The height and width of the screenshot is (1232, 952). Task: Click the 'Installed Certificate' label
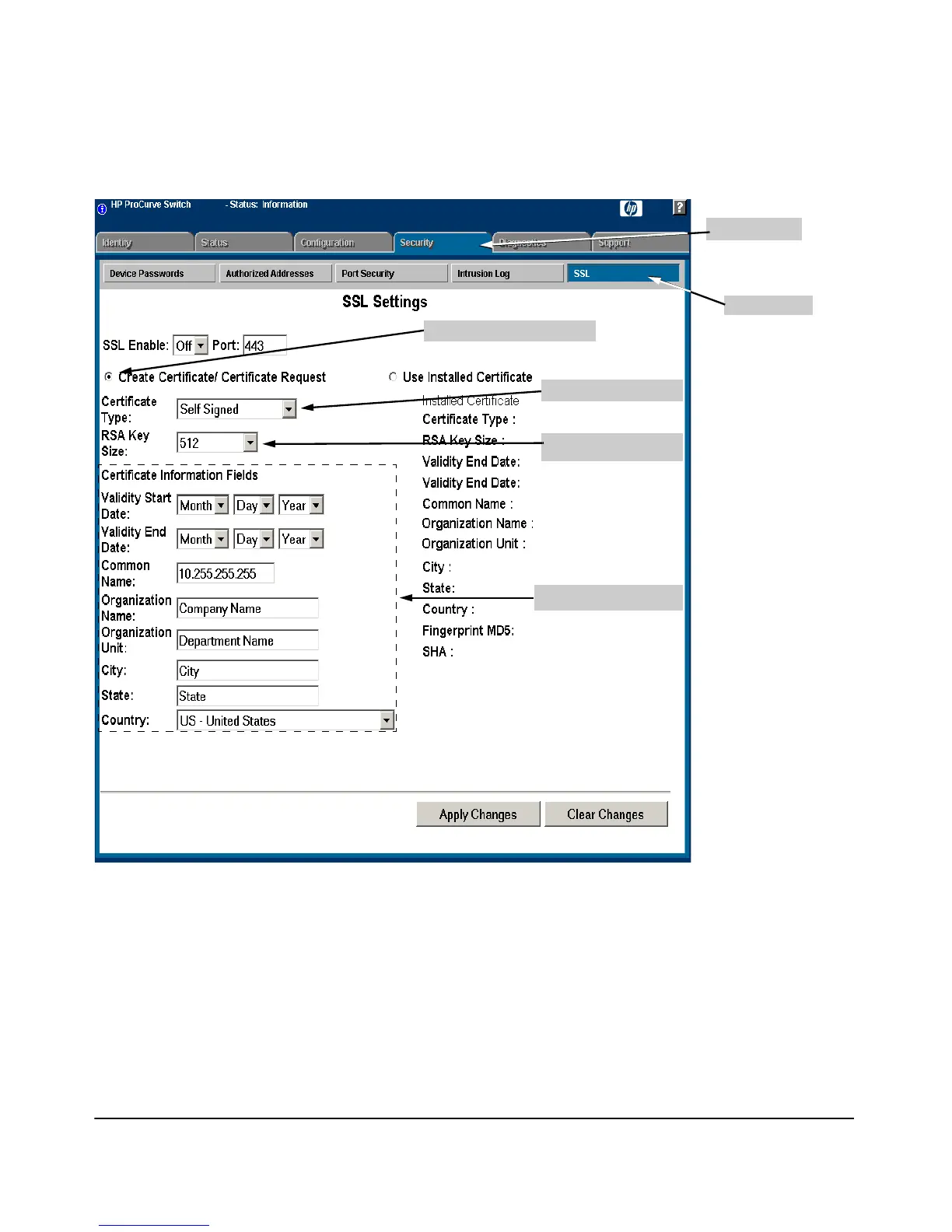(x=471, y=401)
